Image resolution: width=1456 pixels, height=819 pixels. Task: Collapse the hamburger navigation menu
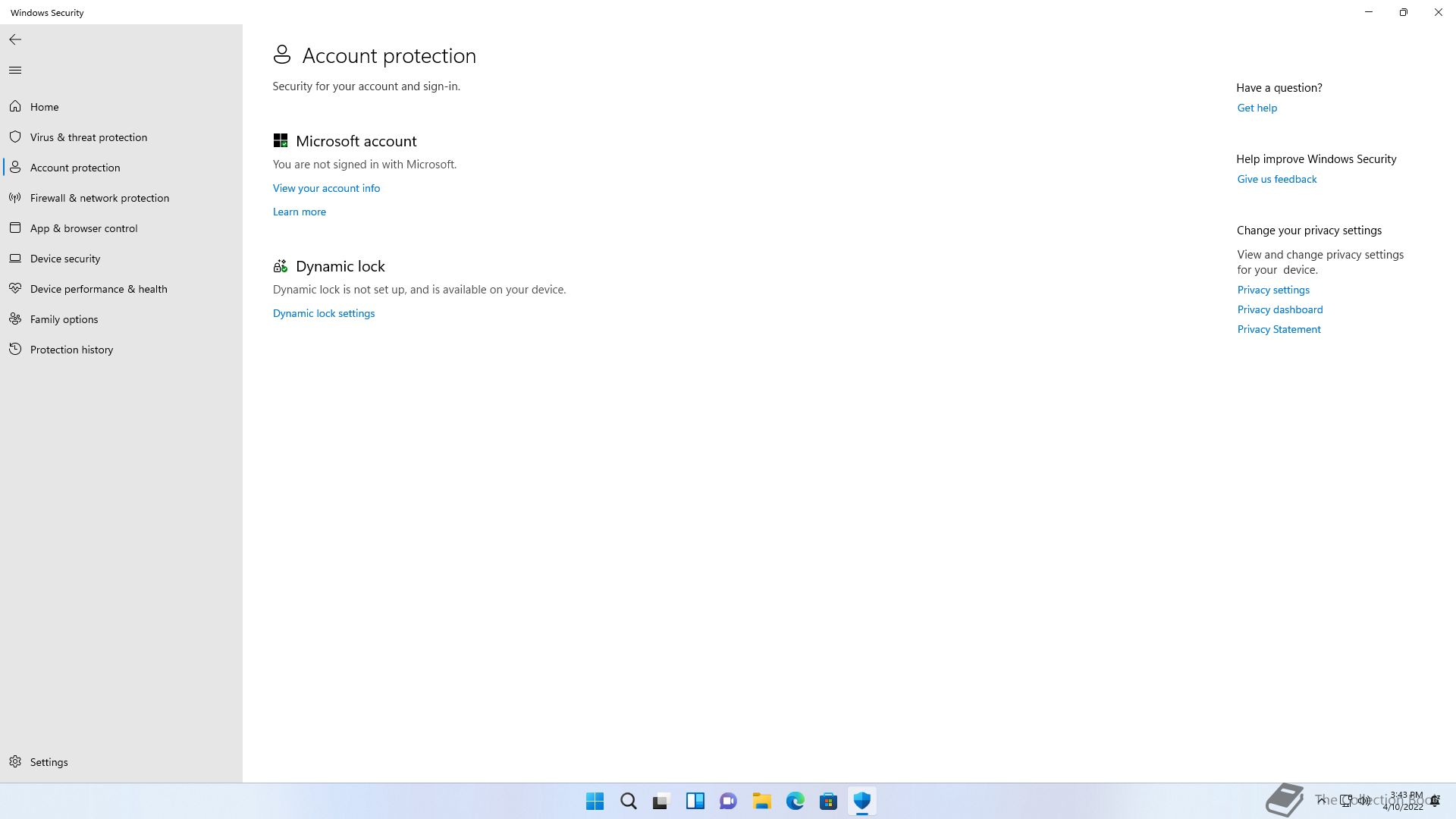(x=15, y=71)
